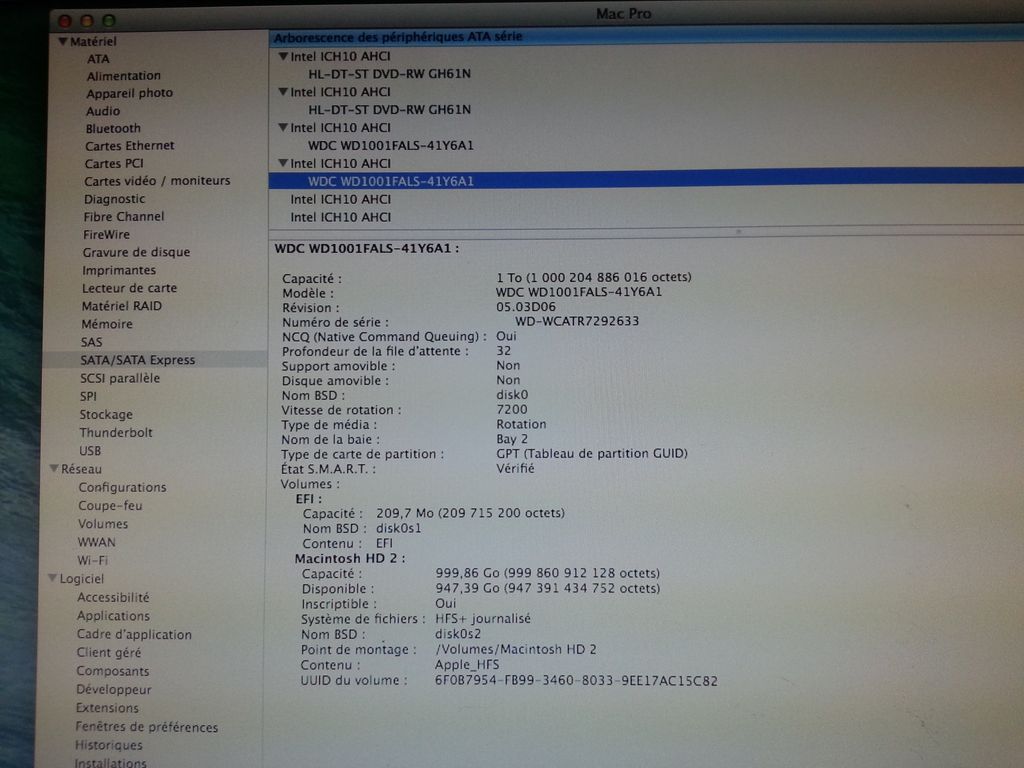Screen dimensions: 1024x768
Task: Open Composants category
Action: (x=112, y=671)
